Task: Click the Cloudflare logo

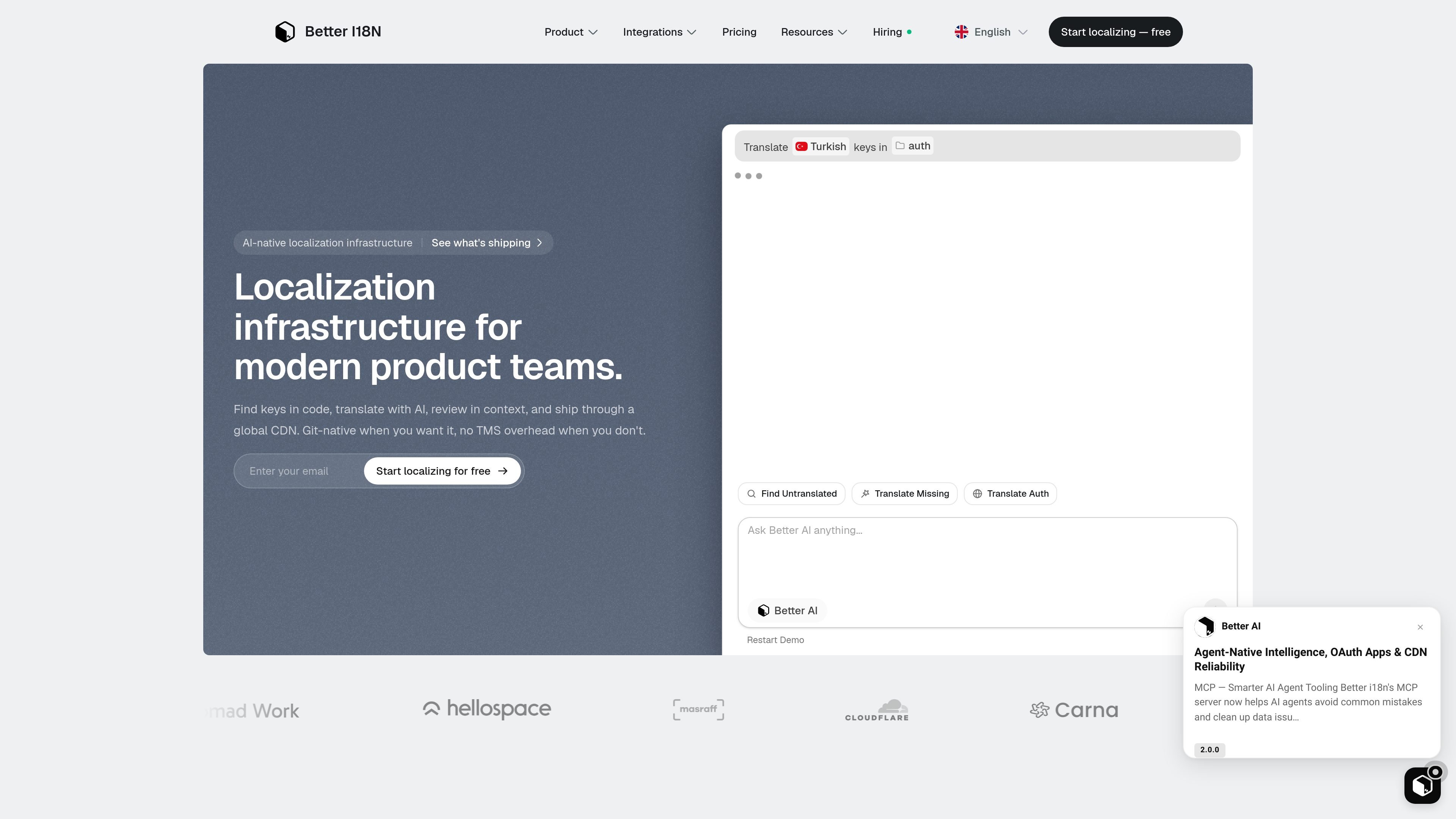Action: pos(877,710)
